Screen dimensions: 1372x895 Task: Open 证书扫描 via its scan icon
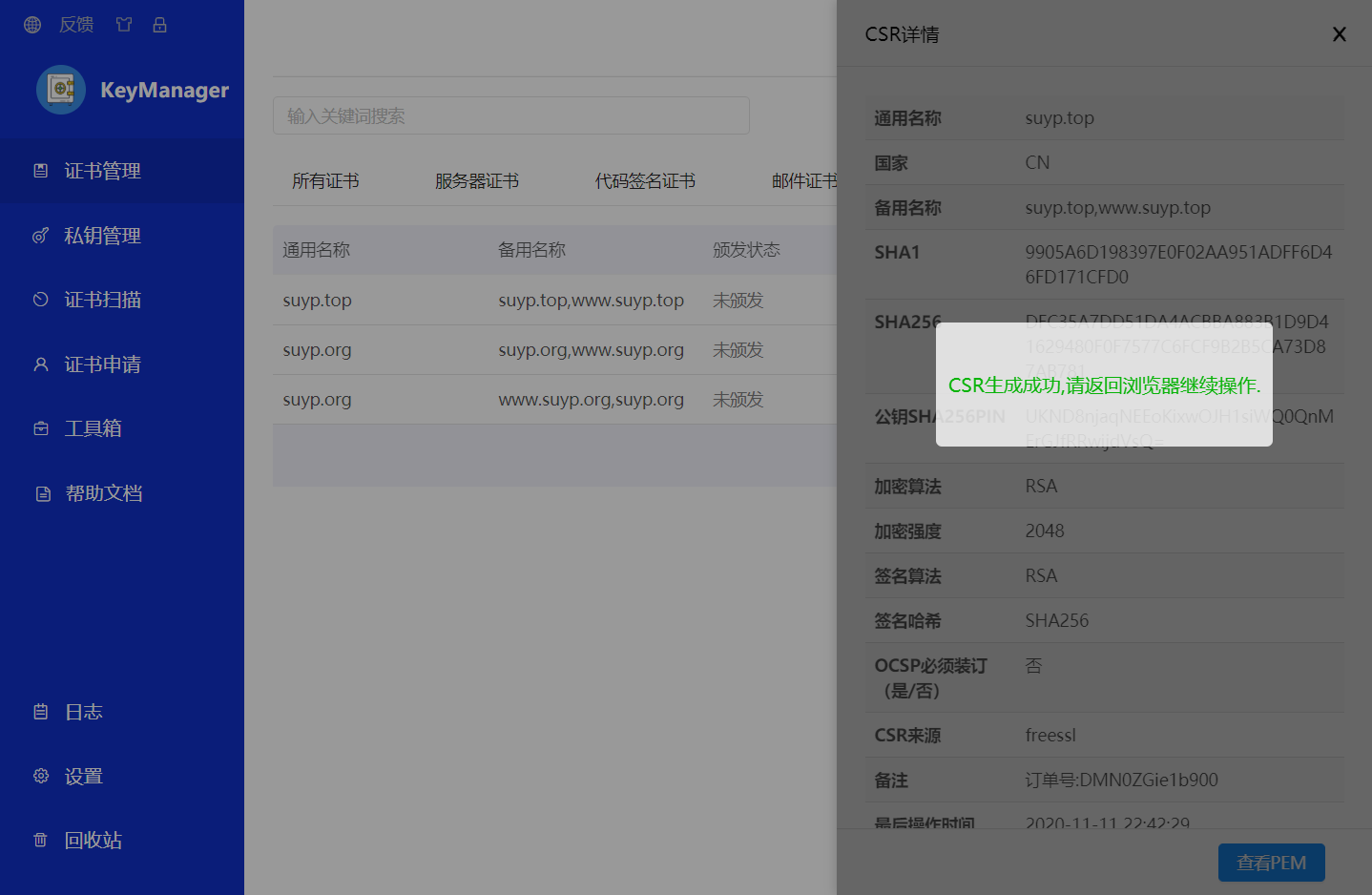[40, 299]
